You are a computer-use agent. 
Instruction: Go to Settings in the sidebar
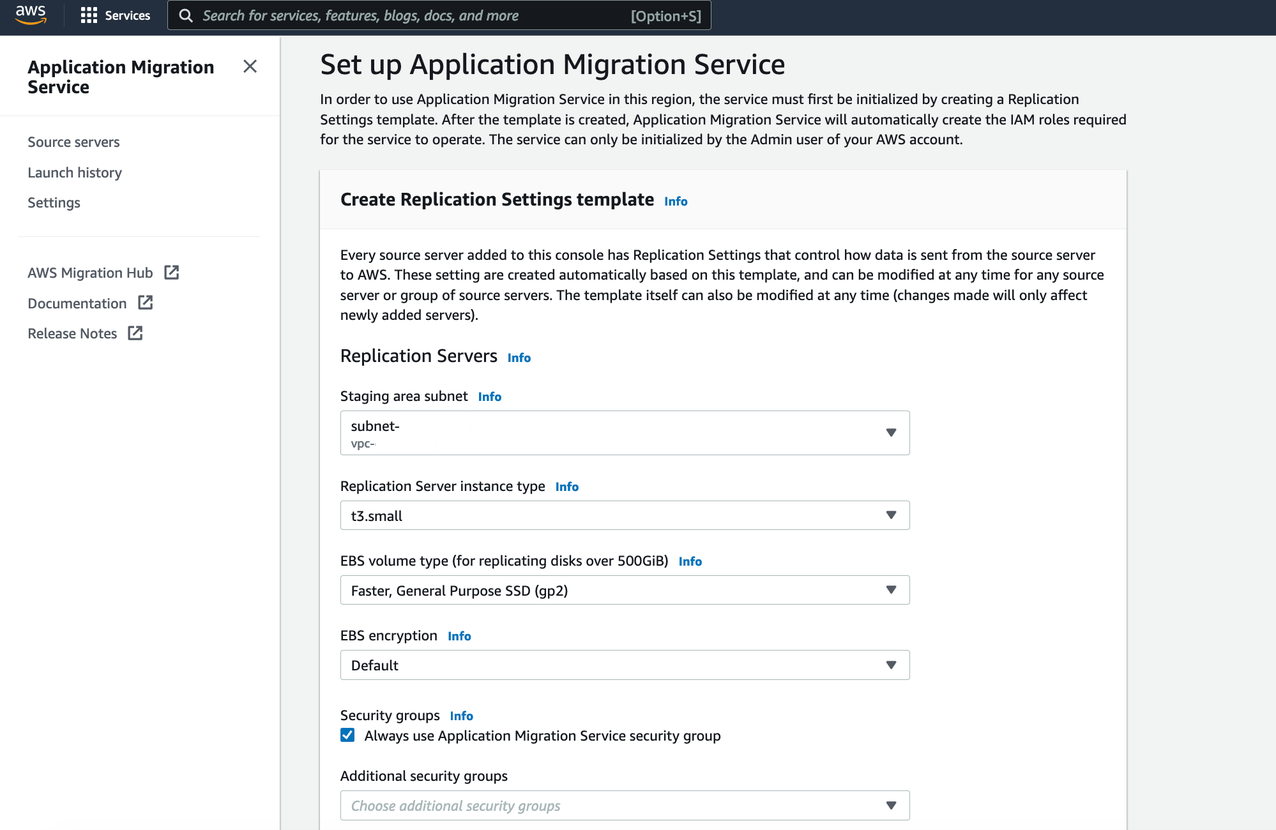53,202
